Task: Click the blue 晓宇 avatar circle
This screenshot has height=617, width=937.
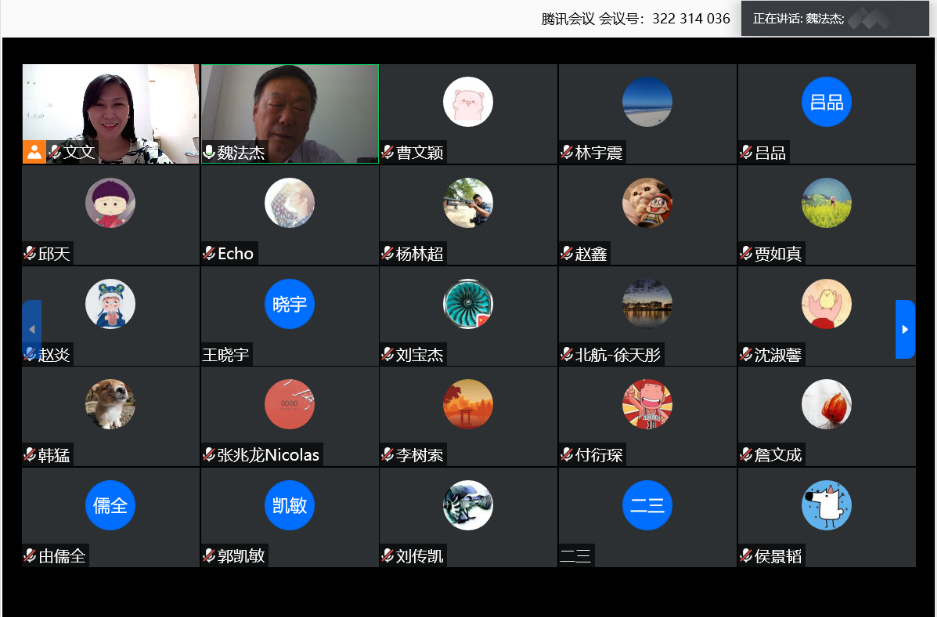Action: [289, 304]
